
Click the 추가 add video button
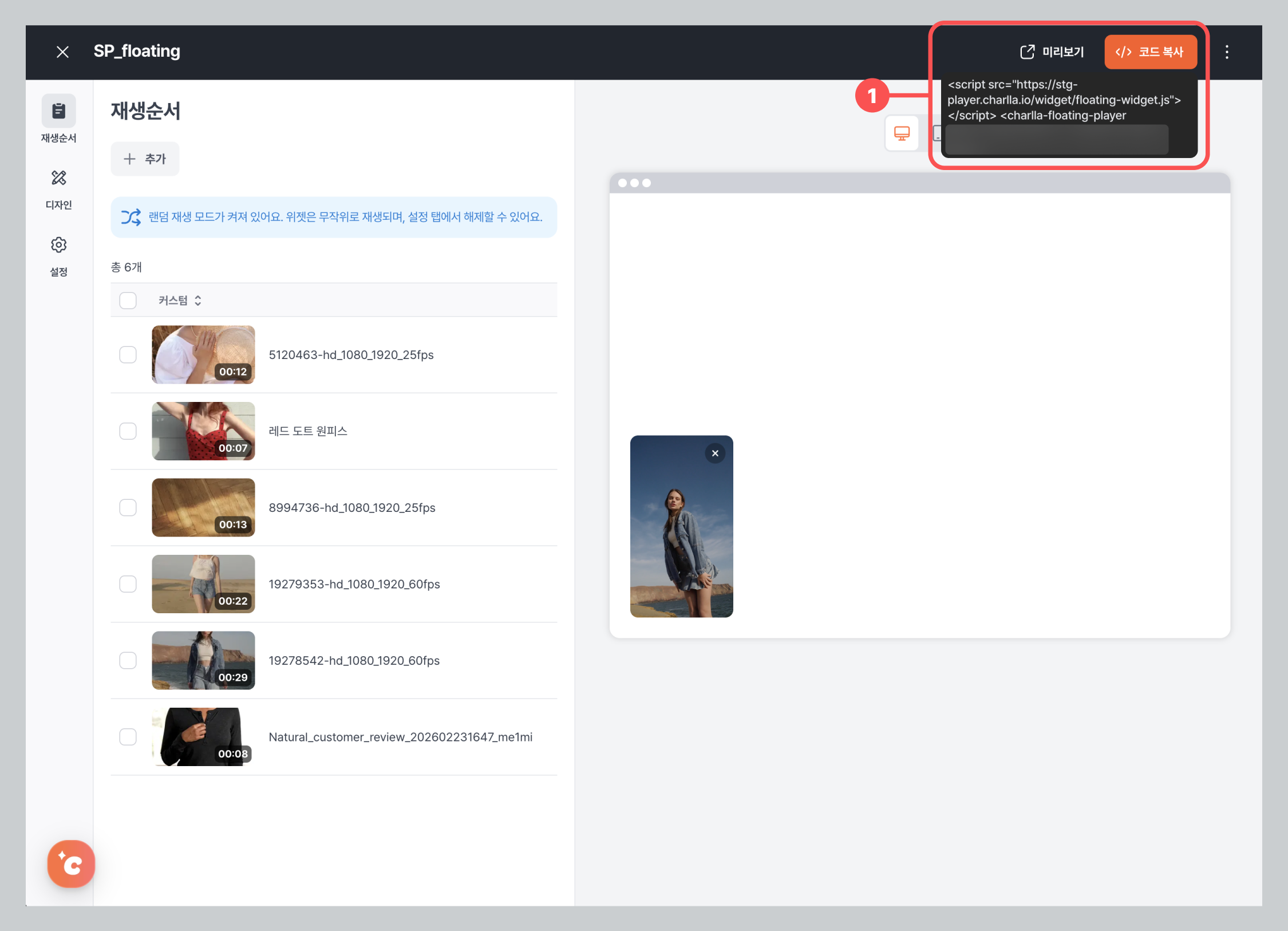click(x=145, y=159)
